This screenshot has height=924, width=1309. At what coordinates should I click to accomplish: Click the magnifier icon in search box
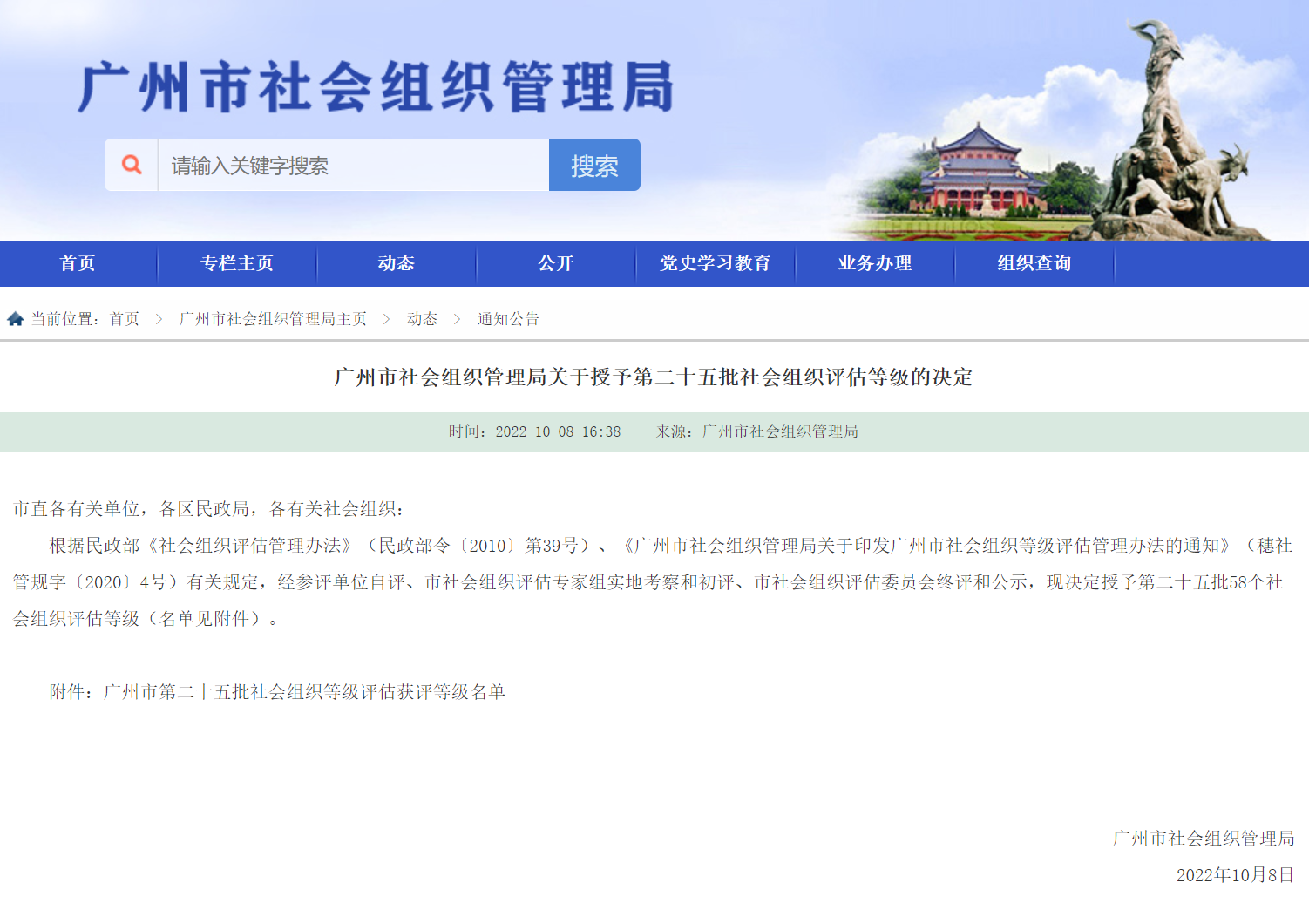coord(131,164)
